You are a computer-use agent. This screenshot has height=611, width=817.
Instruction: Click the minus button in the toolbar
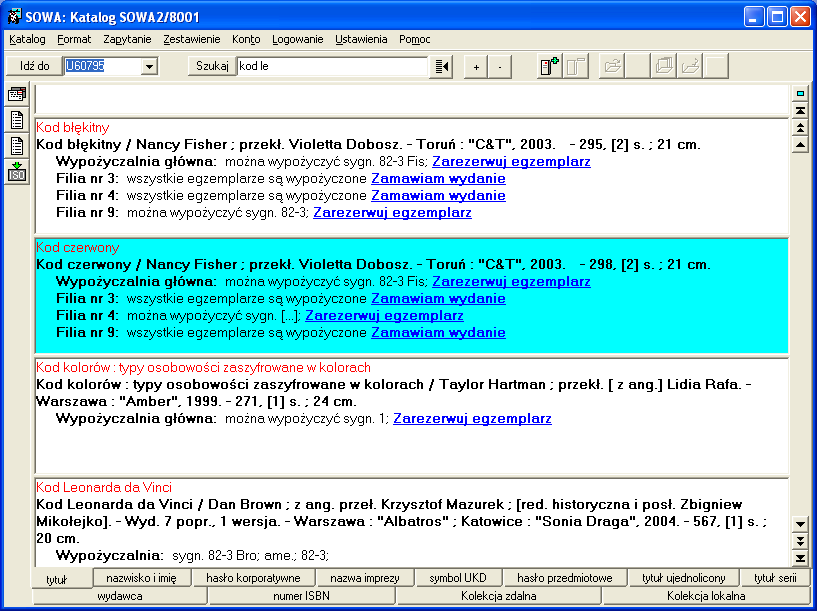[x=500, y=67]
